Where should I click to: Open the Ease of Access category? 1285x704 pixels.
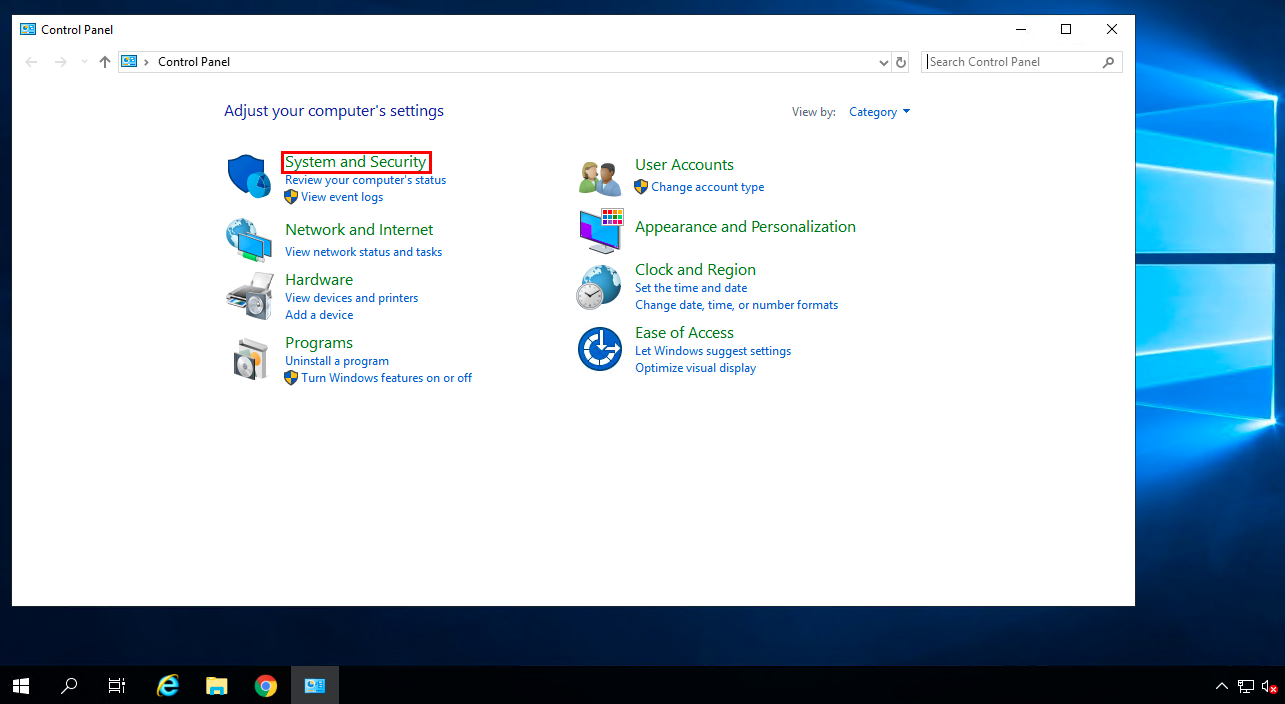685,333
